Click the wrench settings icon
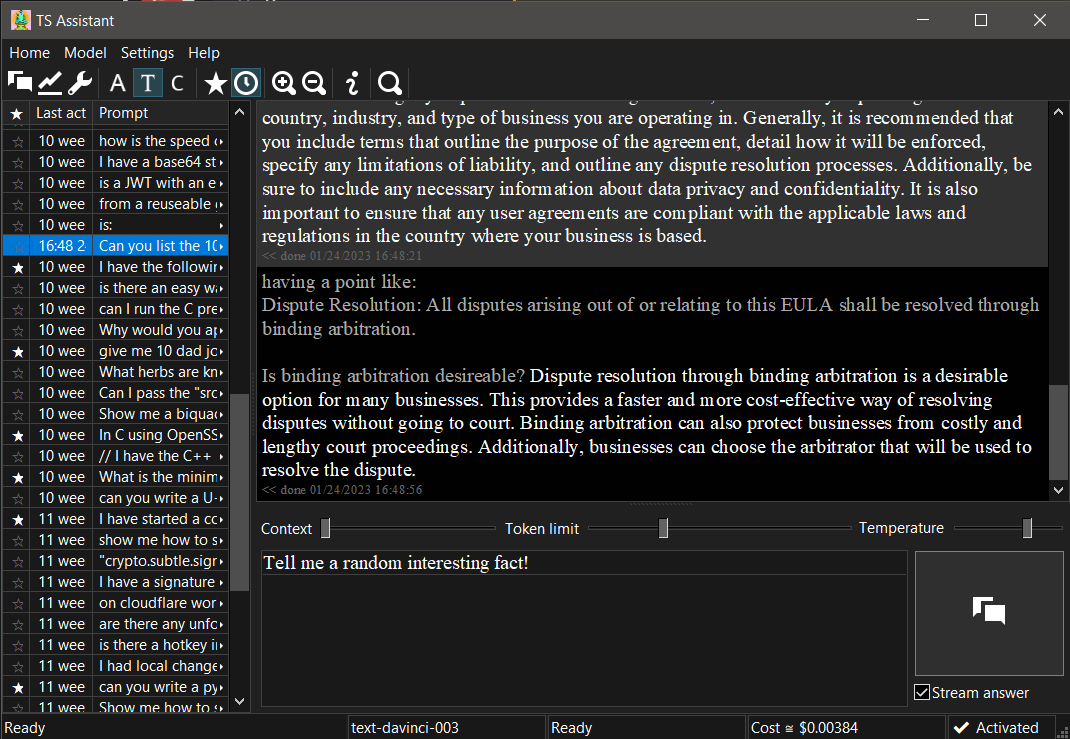Image resolution: width=1070 pixels, height=739 pixels. pyautogui.click(x=79, y=83)
